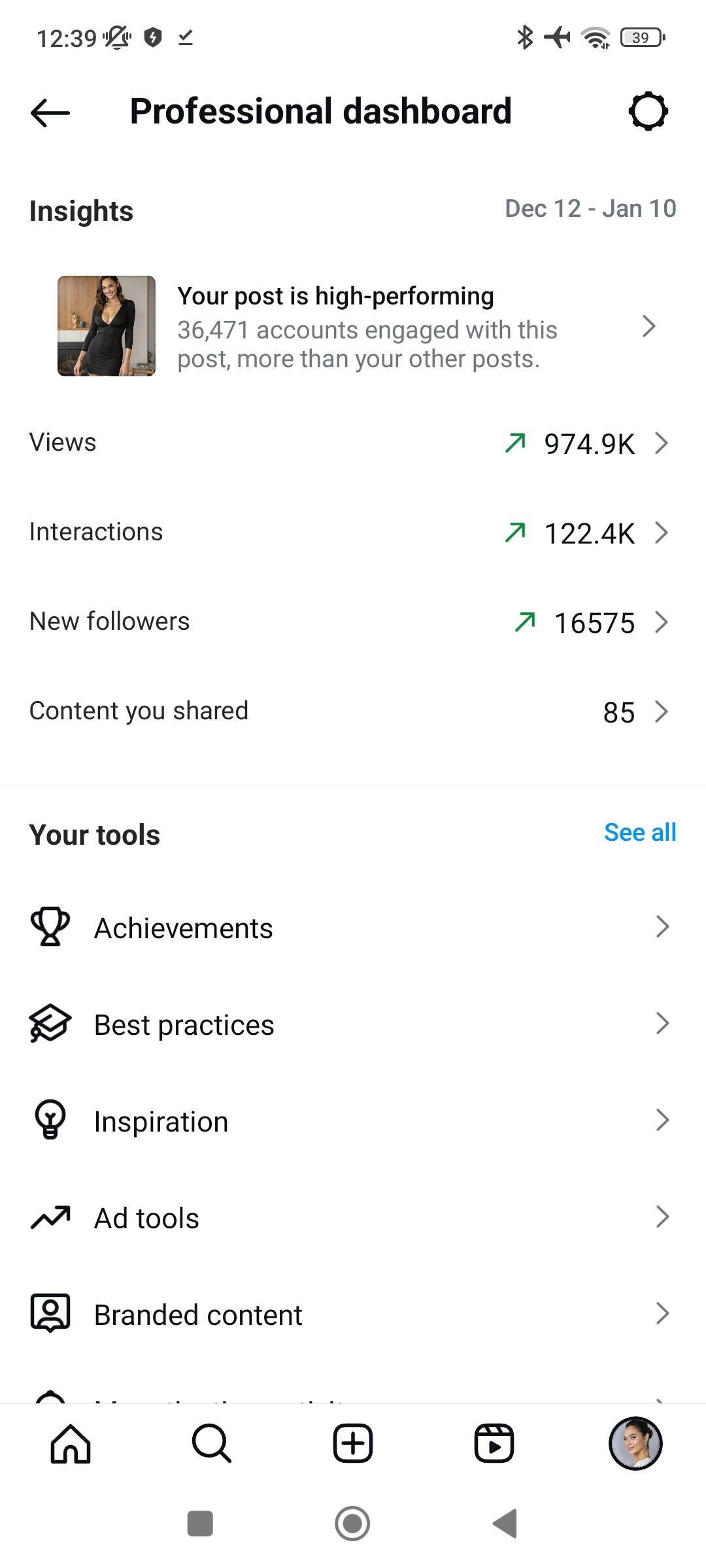
Task: Go to Home feed tab
Action: (71, 1444)
